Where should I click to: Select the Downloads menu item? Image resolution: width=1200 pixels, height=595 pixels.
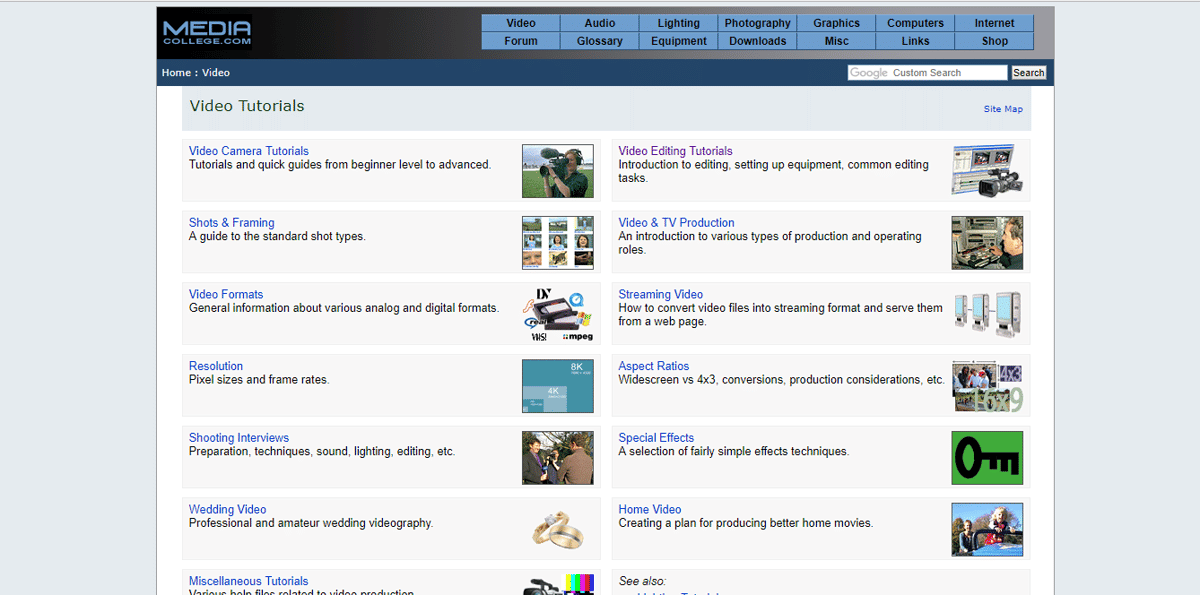(757, 41)
